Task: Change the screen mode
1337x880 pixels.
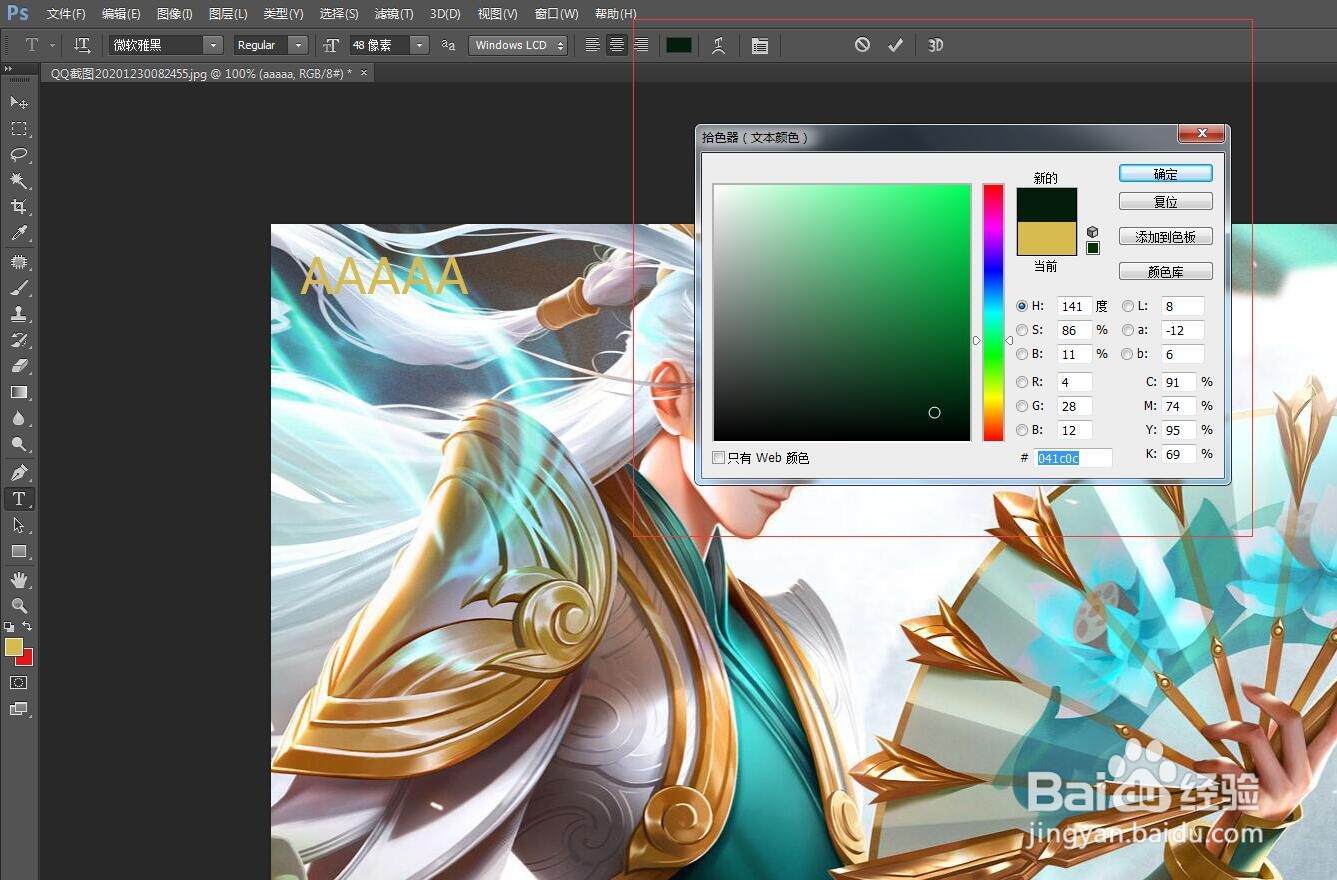Action: [x=19, y=708]
